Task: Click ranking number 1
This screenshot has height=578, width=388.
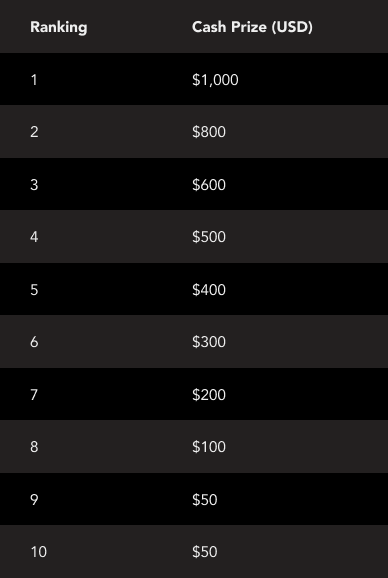Action: pos(34,80)
